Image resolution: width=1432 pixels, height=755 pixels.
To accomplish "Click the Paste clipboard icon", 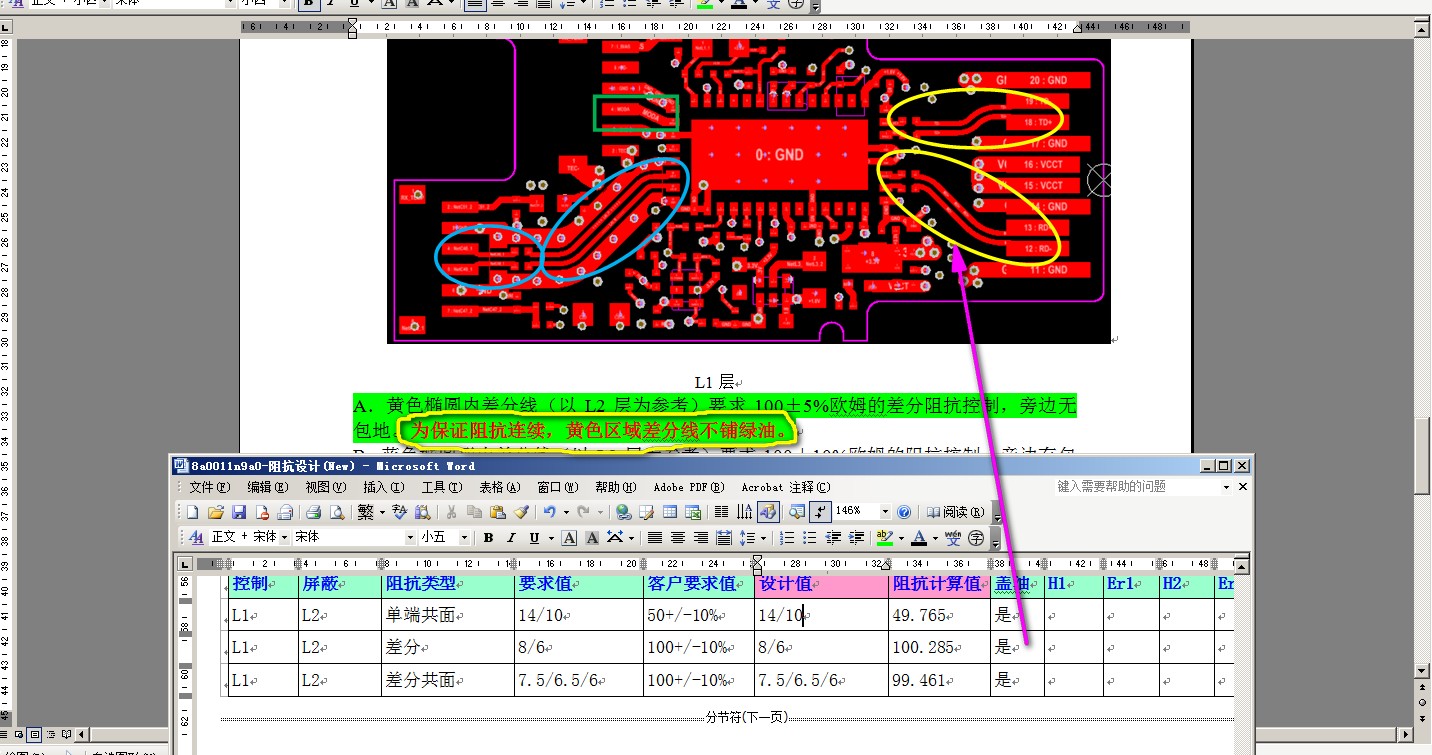I will point(497,512).
